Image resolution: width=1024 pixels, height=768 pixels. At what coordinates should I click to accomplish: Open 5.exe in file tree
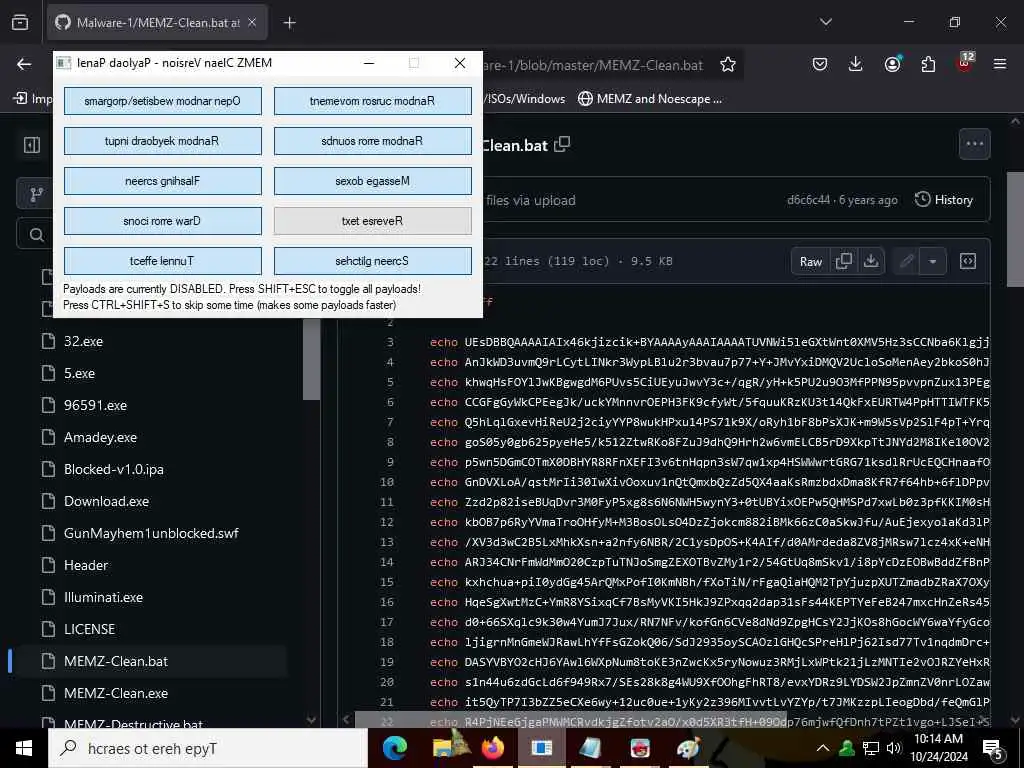pyautogui.click(x=79, y=373)
